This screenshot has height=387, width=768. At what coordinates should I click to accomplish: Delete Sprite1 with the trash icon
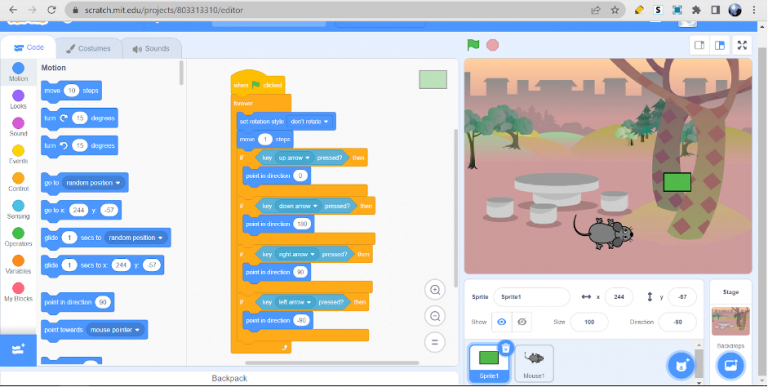pyautogui.click(x=506, y=348)
